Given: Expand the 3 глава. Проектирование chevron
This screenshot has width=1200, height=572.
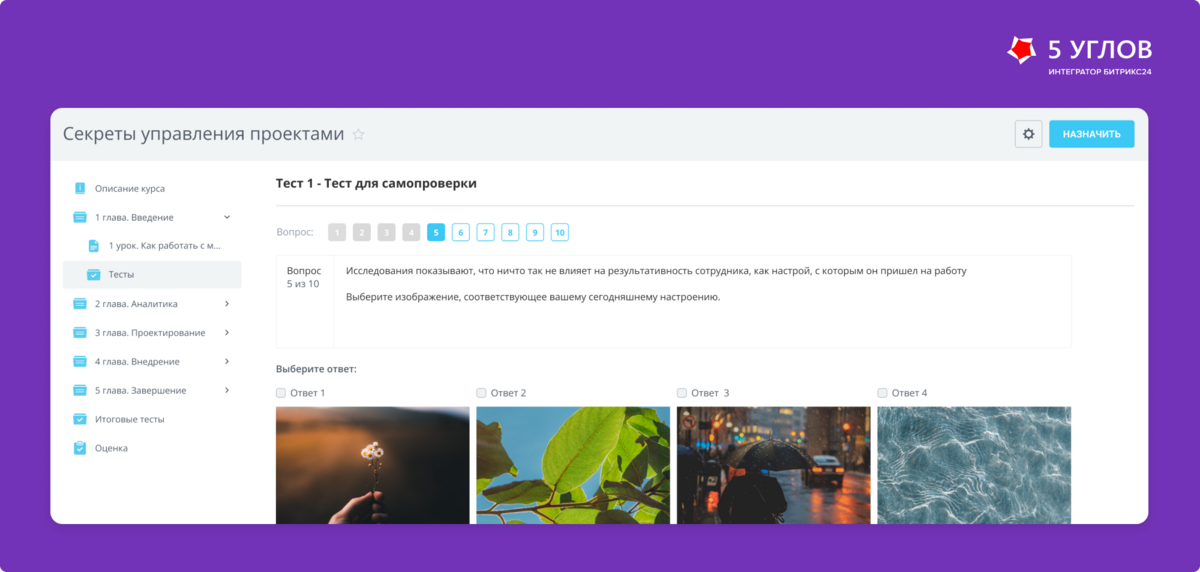Looking at the screenshot, I should [227, 333].
